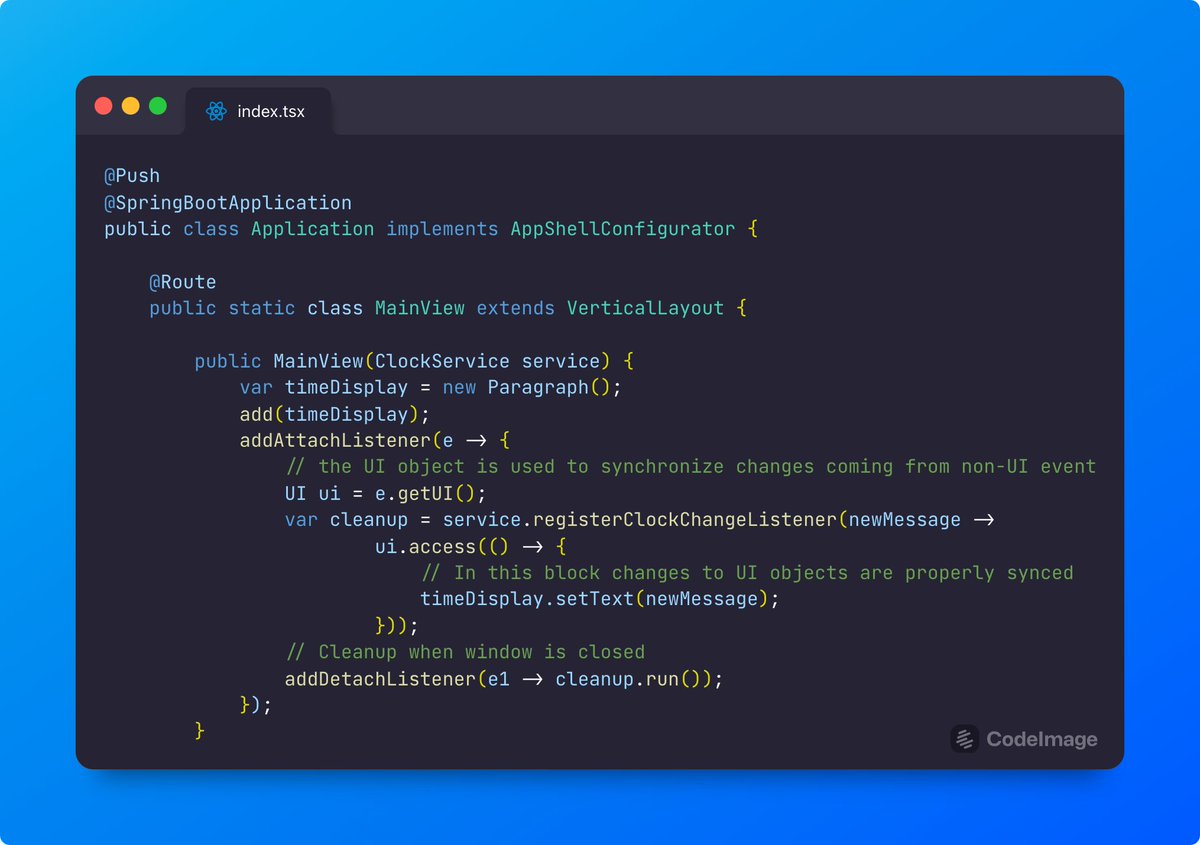This screenshot has width=1200, height=845.
Task: Select the MainView class name
Action: point(419,308)
